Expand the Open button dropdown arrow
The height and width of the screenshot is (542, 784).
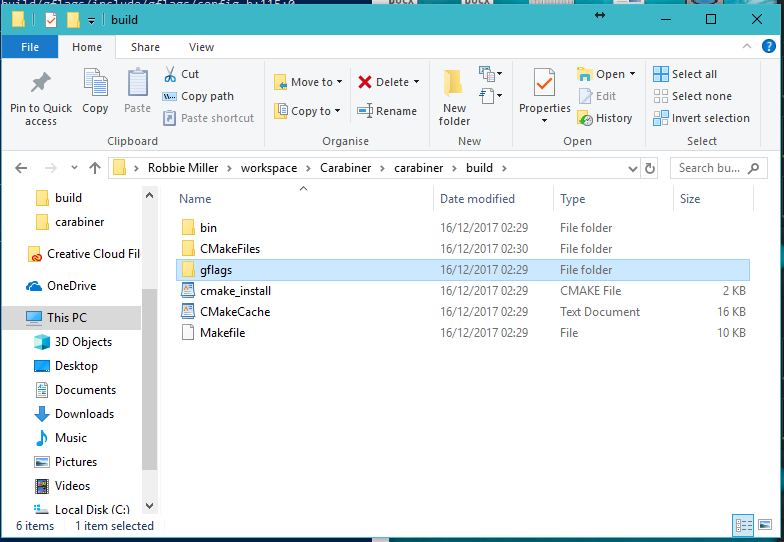click(x=632, y=74)
